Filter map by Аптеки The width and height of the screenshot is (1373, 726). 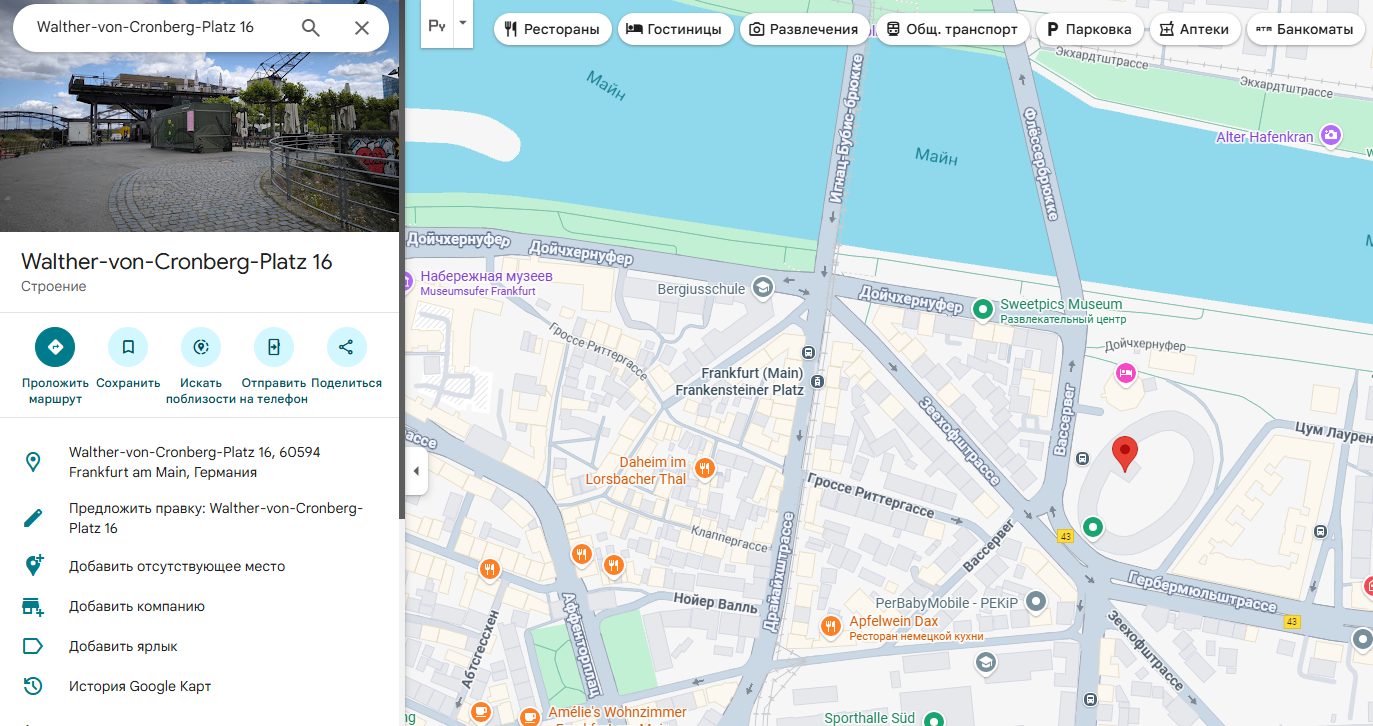(x=1195, y=29)
